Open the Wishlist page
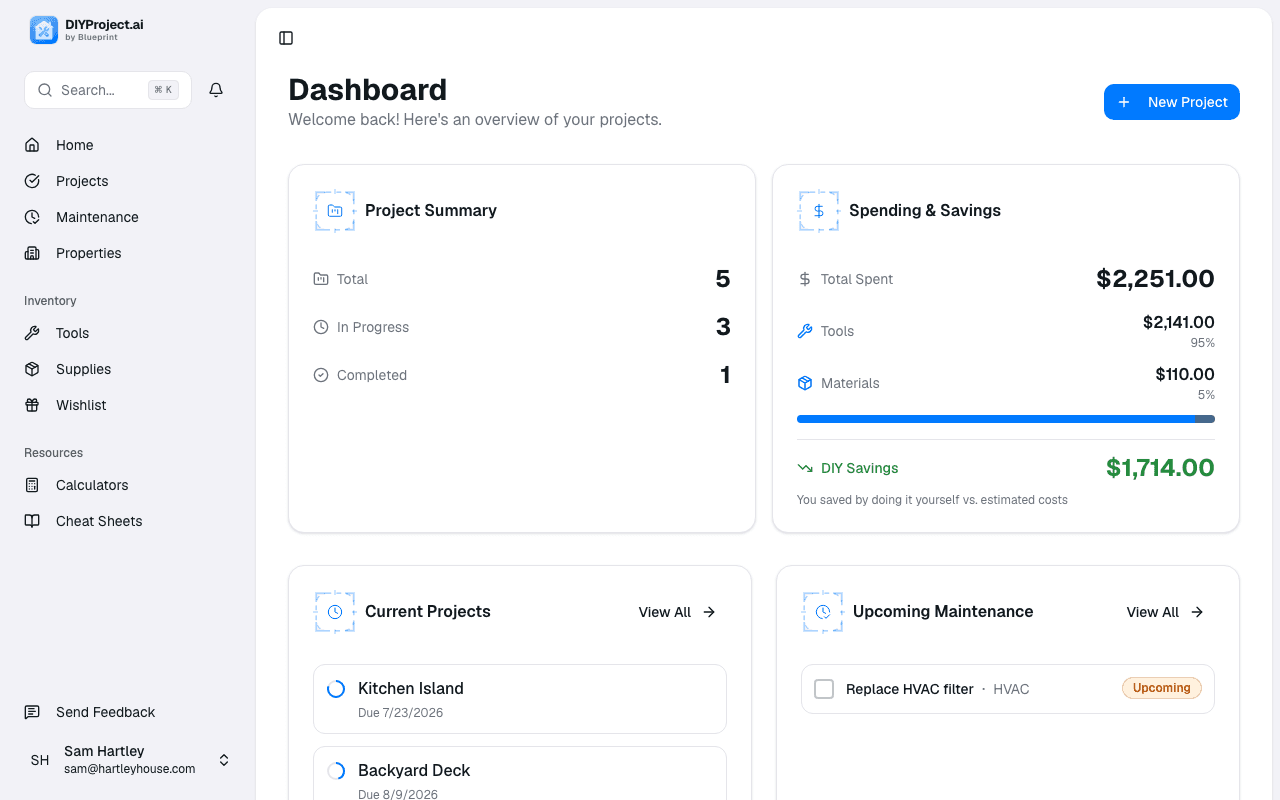Viewport: 1280px width, 800px height. pos(128,405)
